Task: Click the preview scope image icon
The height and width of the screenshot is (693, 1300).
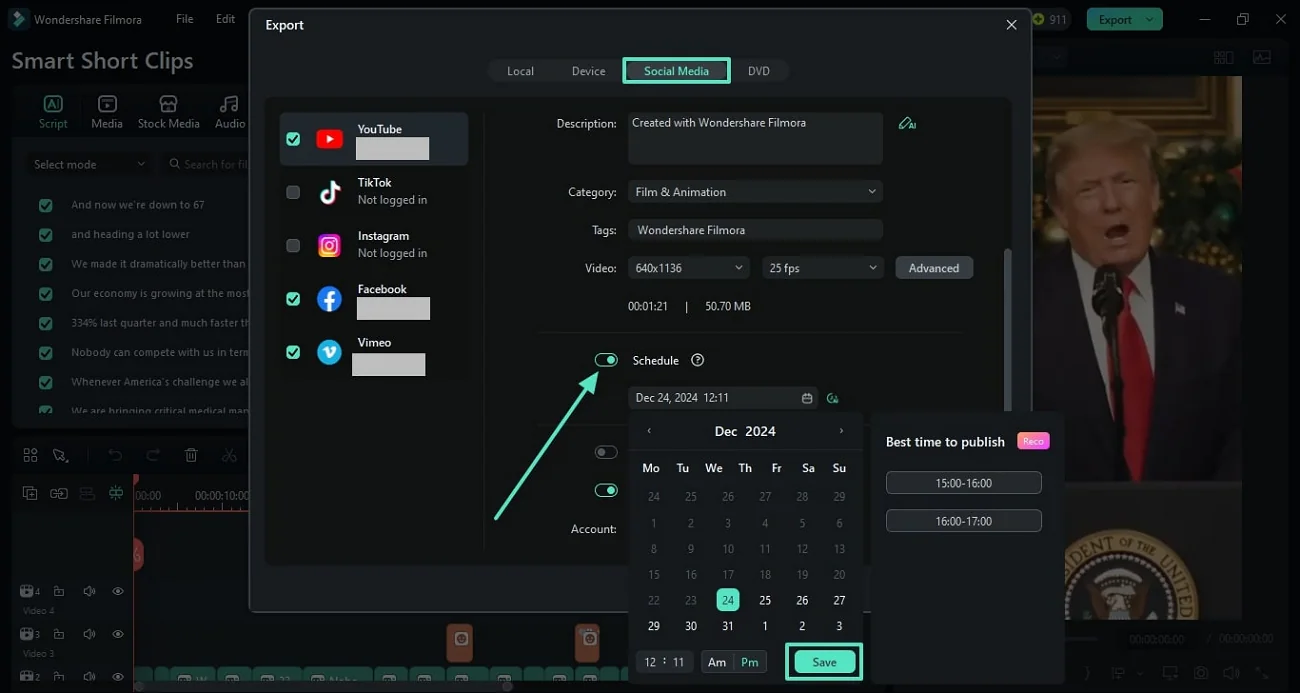Action: pos(1262,58)
